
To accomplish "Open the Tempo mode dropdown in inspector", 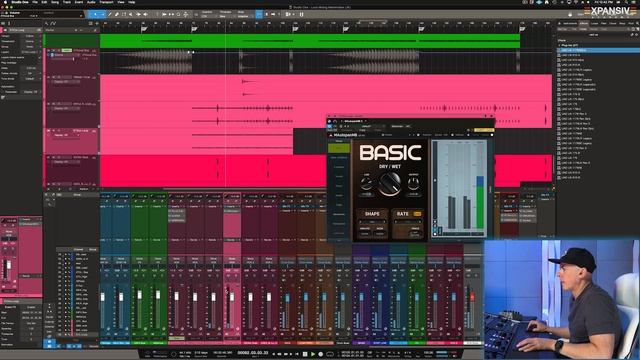I will [x=30, y=36].
